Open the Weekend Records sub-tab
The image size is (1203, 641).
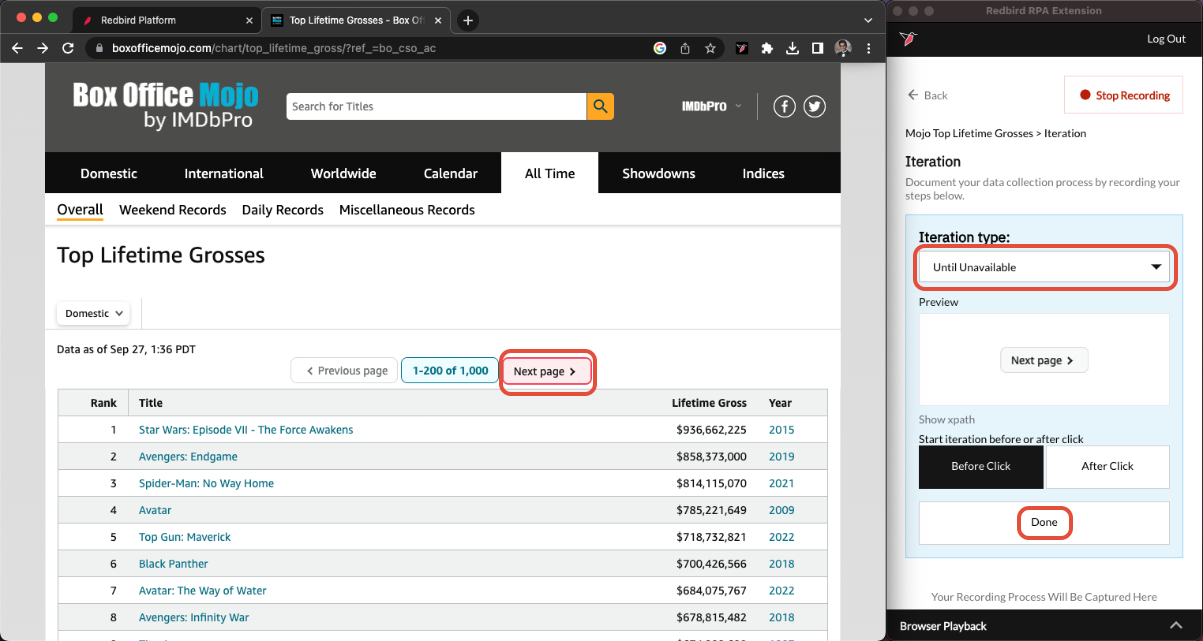pos(172,210)
